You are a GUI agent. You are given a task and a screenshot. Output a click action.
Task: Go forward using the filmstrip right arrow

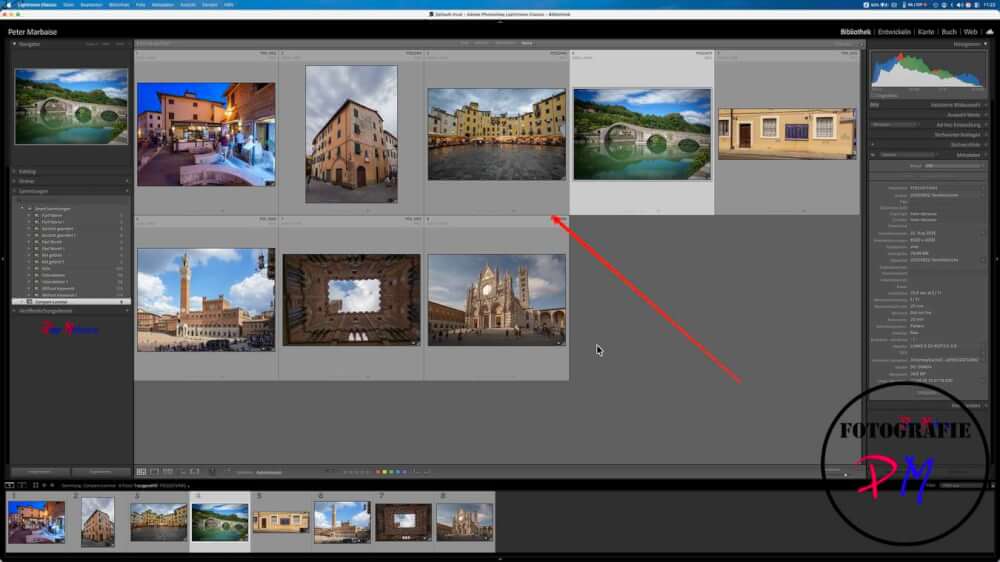(52, 485)
